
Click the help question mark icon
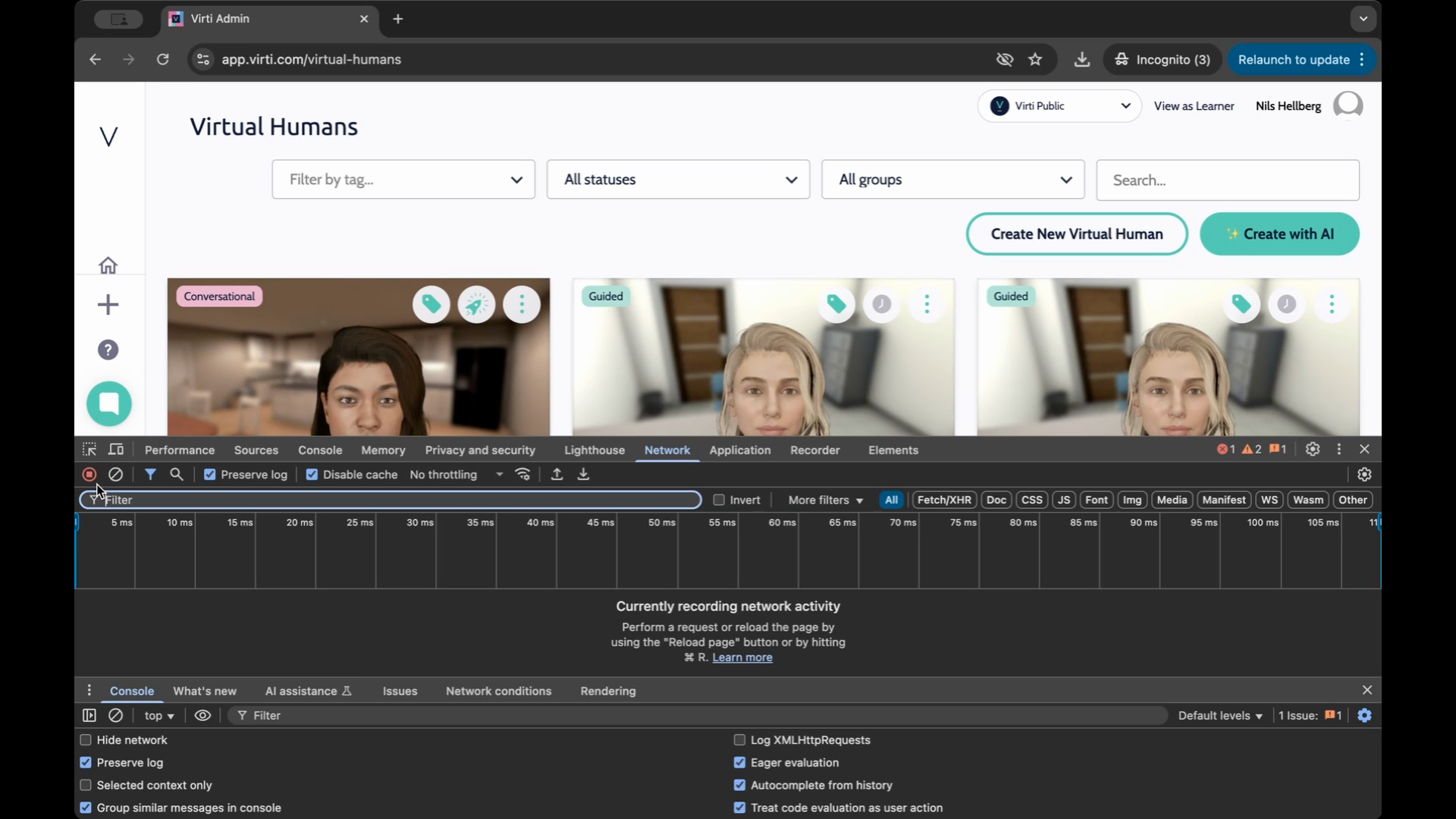[x=108, y=350]
